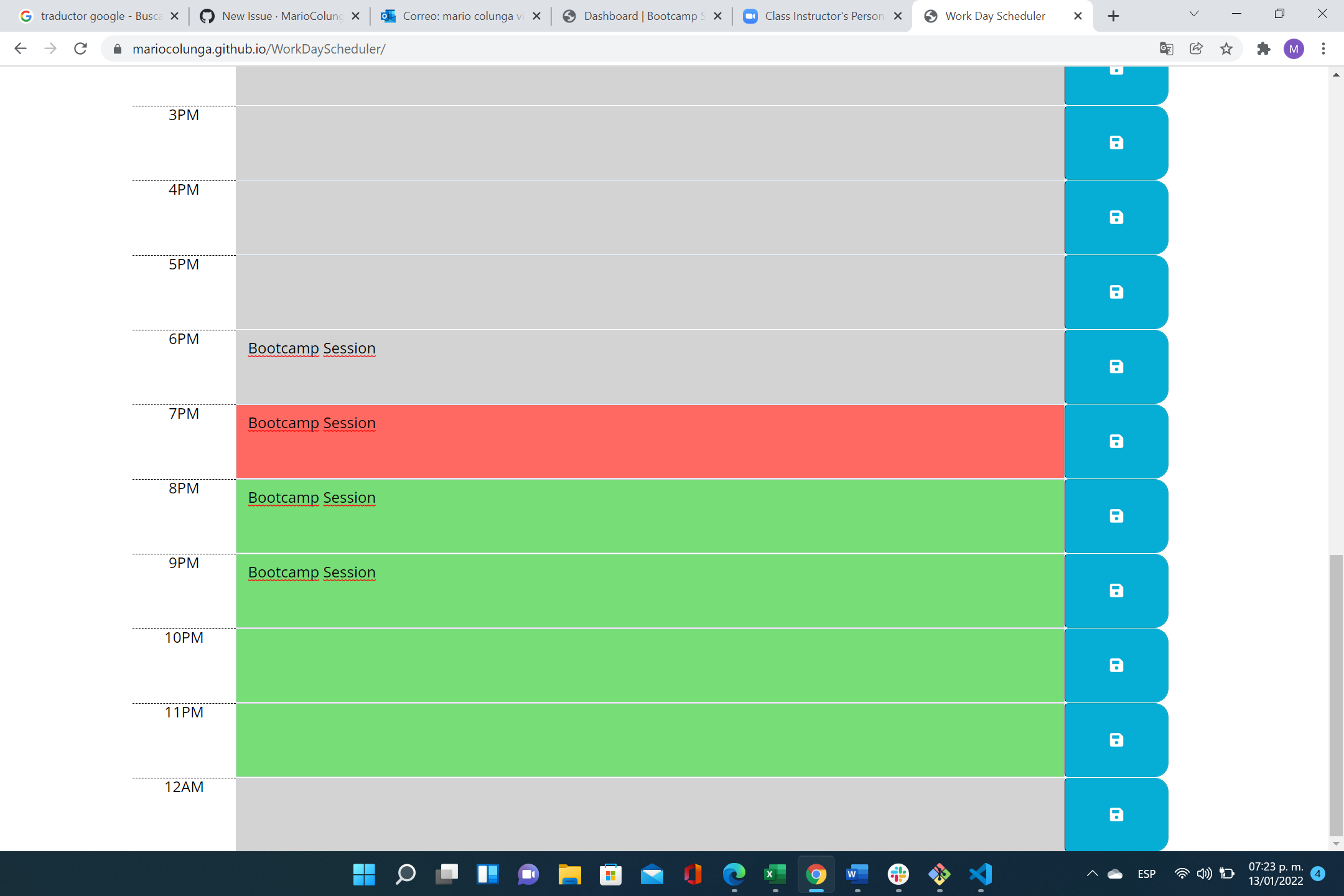
Task: Save the 7PM Bootcamp Session entry
Action: click(x=1116, y=441)
